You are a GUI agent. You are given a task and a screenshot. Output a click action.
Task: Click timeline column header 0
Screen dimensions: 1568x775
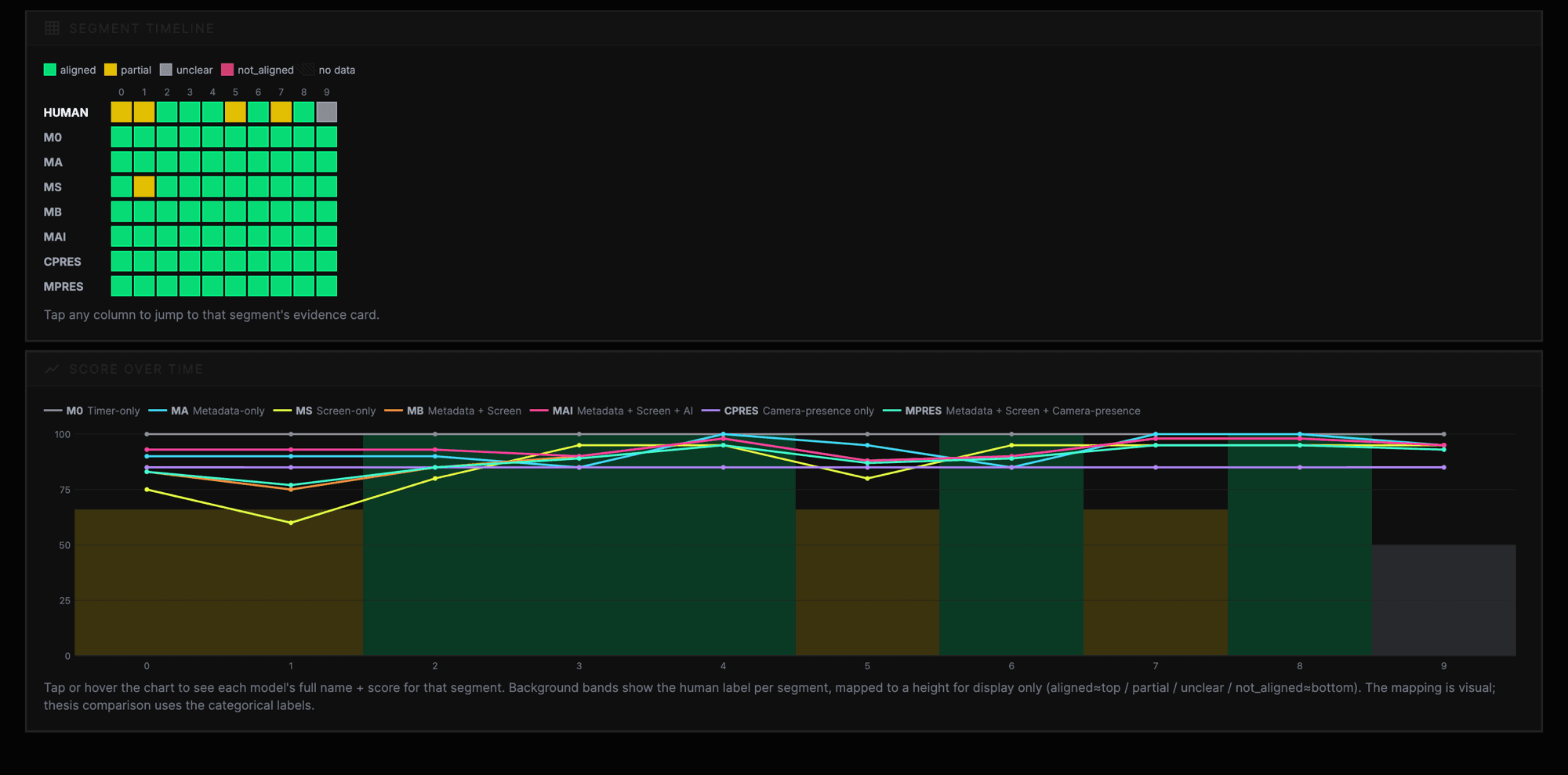click(122, 92)
